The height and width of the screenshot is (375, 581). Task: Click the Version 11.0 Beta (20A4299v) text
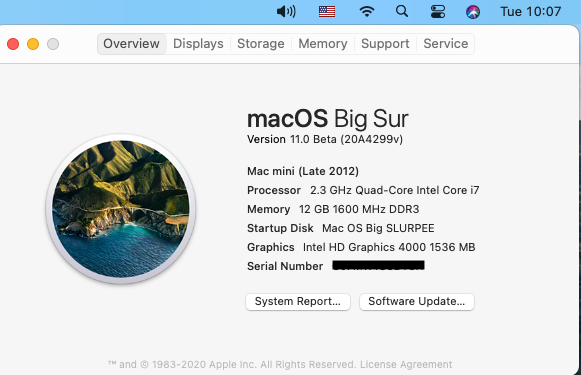click(325, 139)
